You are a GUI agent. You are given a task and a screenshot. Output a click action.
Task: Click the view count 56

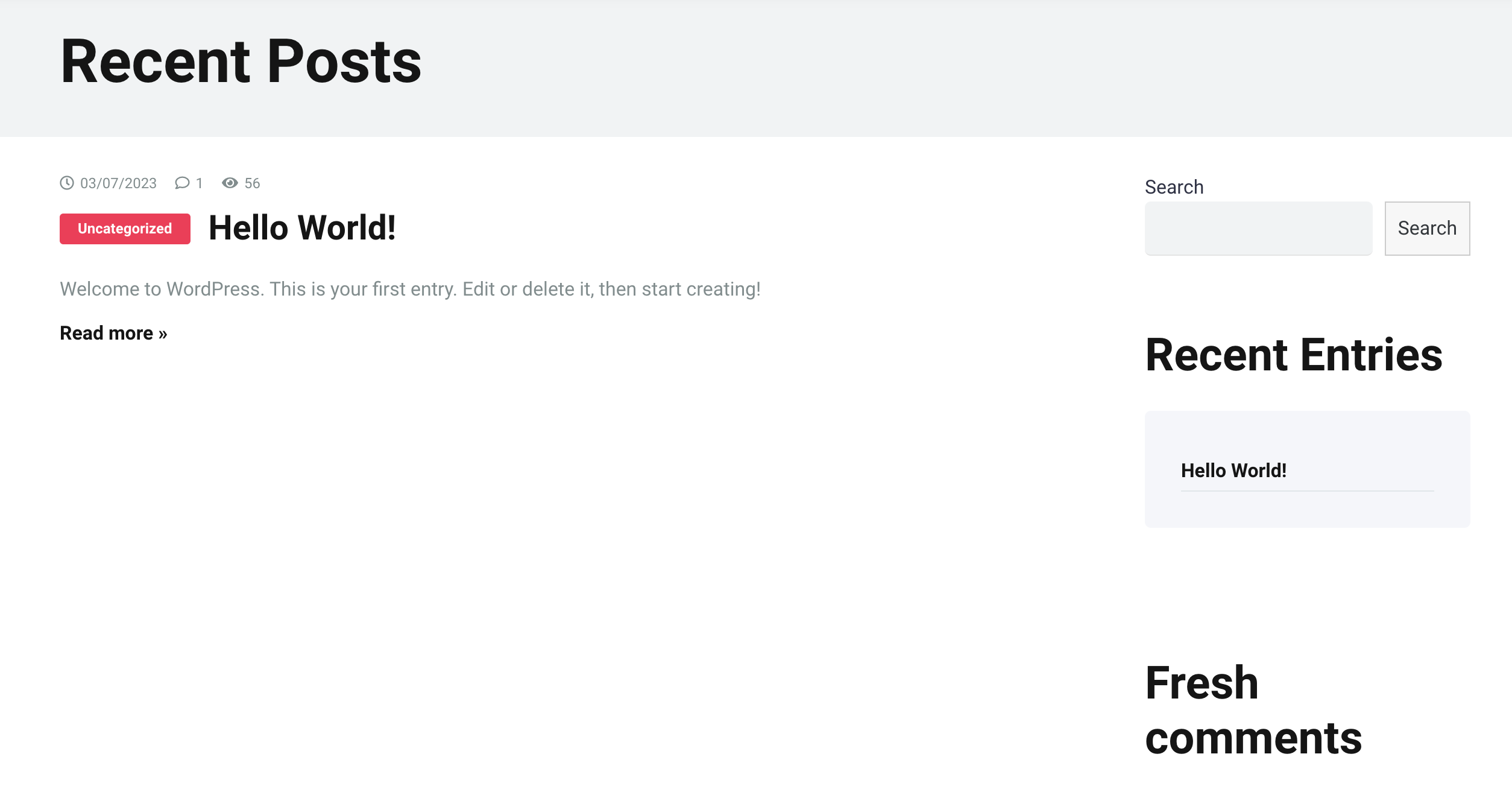click(252, 183)
